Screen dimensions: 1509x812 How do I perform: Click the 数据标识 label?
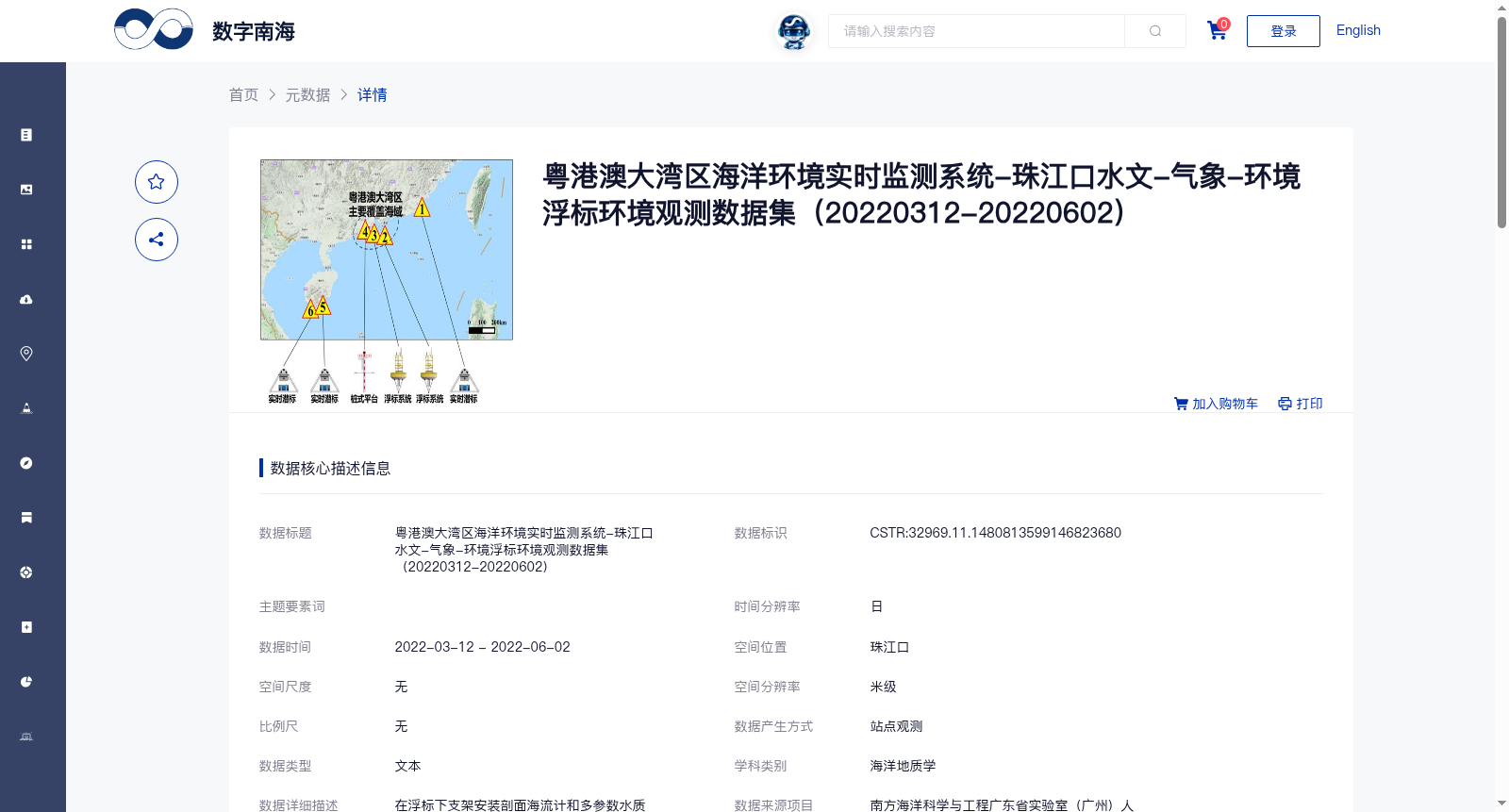[760, 533]
